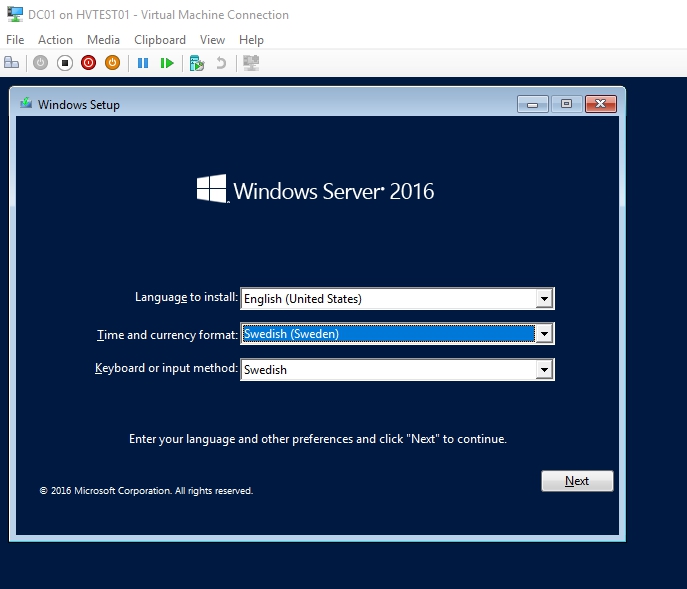The width and height of the screenshot is (687, 589).
Task: Click the orange Save state icon
Action: [x=112, y=63]
